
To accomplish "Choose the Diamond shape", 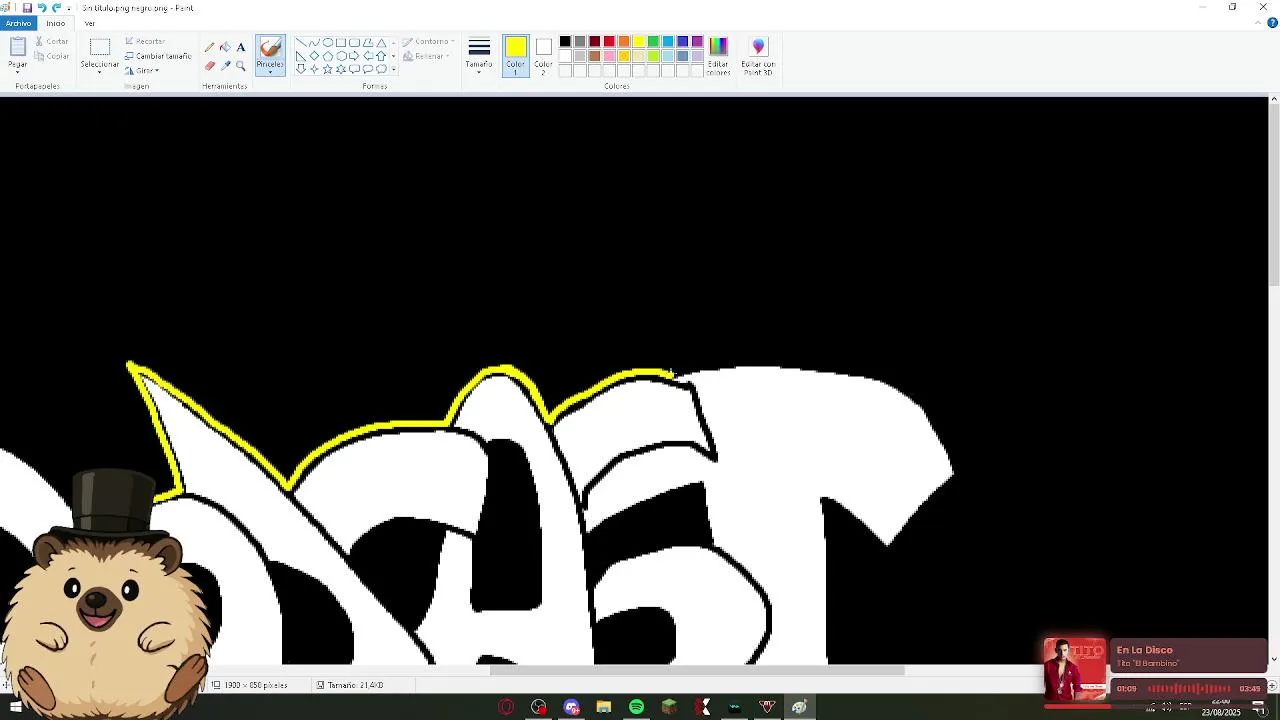I will click(314, 56).
